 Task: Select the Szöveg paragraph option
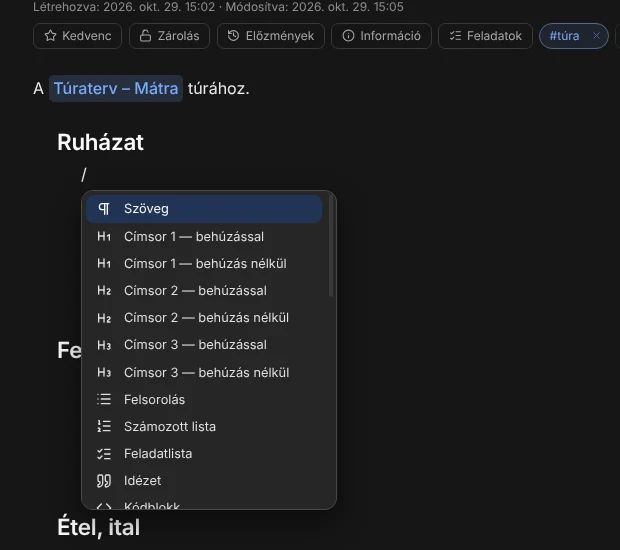204,209
